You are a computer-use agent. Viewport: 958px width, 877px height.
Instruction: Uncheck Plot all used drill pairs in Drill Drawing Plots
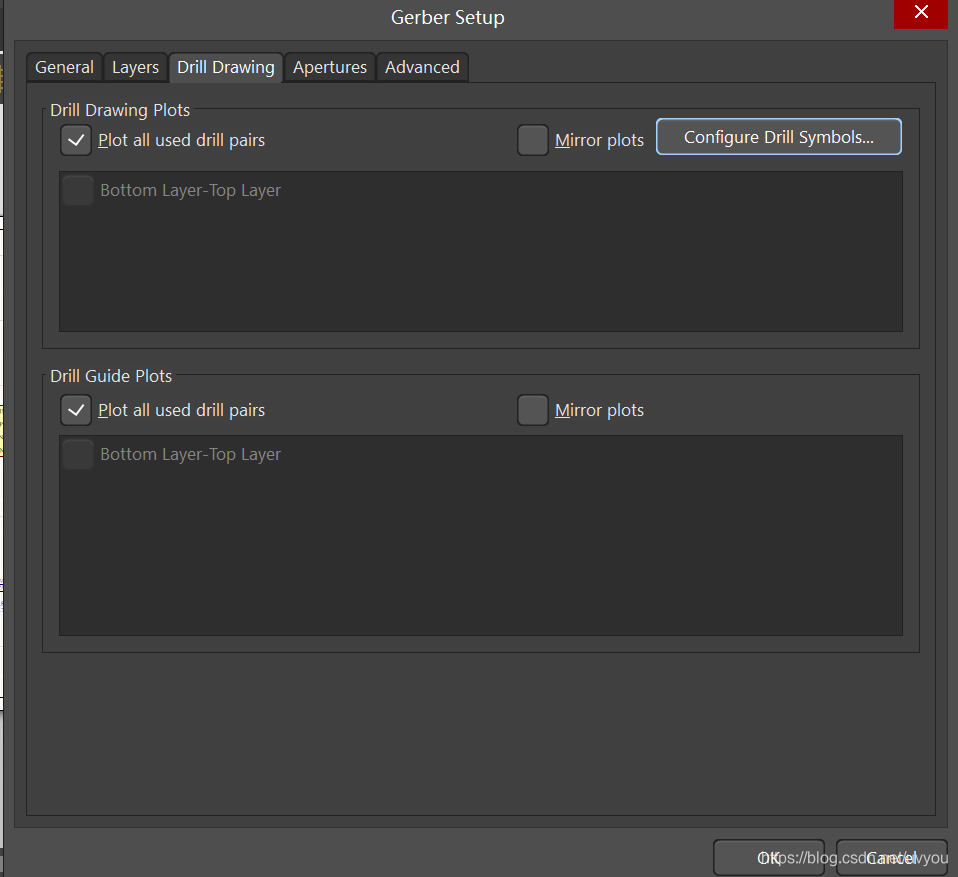[76, 140]
